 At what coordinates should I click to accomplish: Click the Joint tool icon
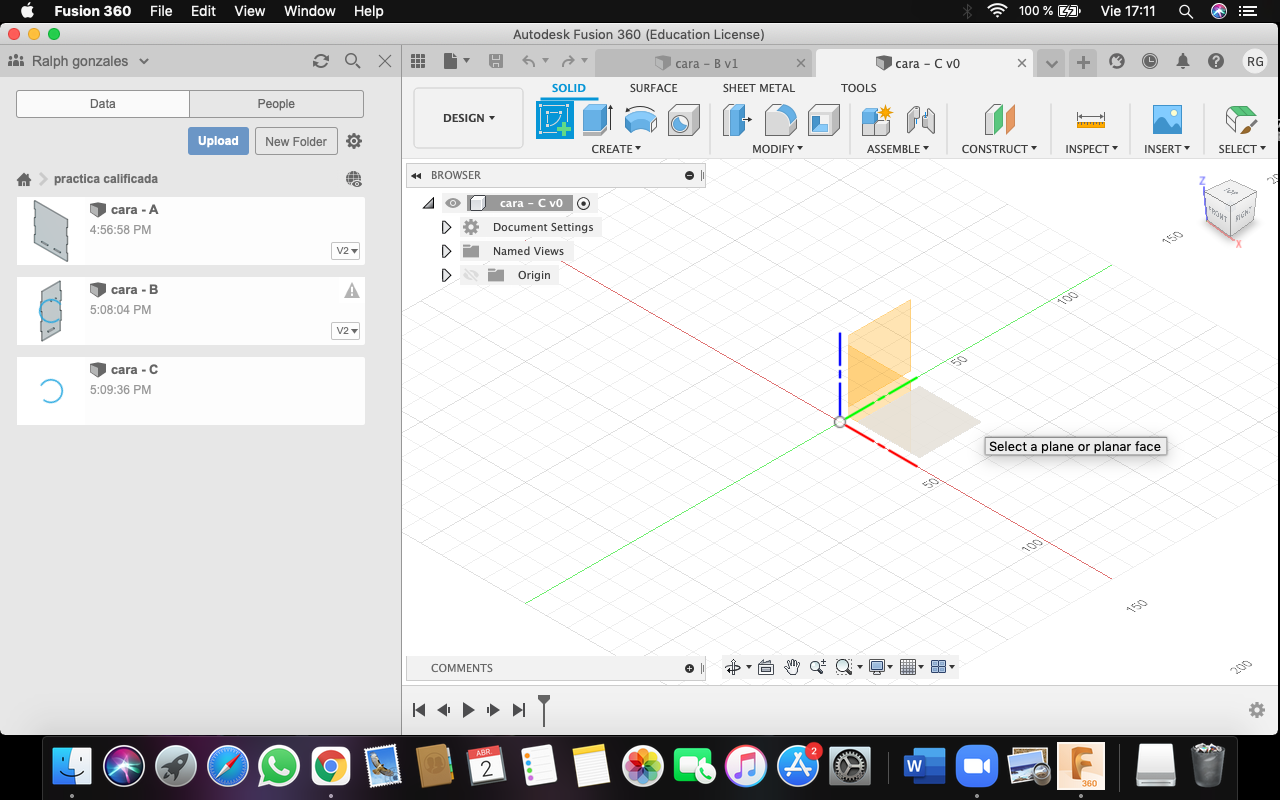(x=920, y=120)
